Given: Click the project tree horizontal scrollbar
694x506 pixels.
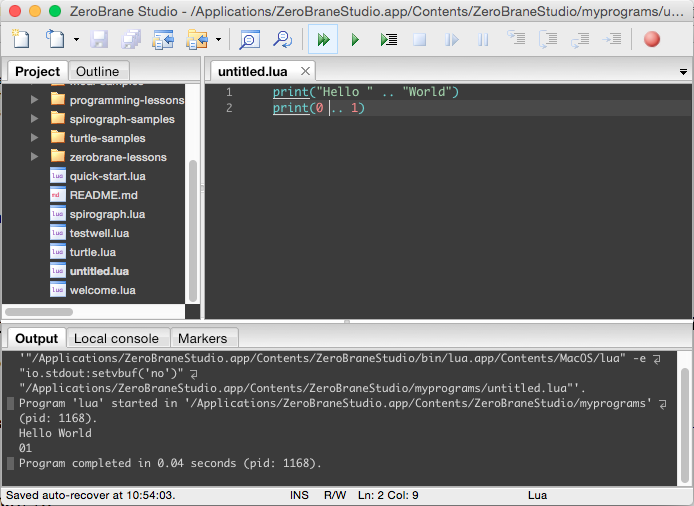Looking at the screenshot, I should [x=39, y=312].
